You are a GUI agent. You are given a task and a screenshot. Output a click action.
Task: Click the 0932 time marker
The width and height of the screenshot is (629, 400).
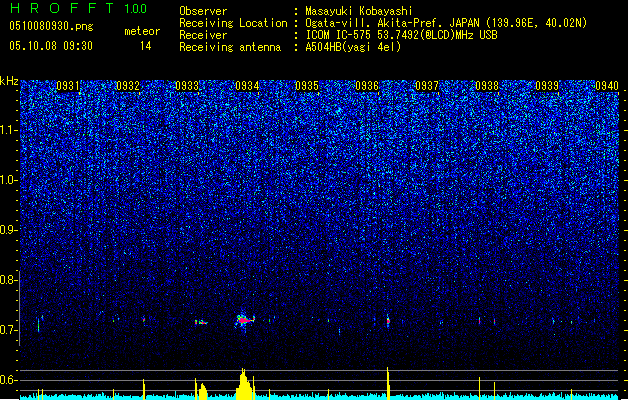128,86
